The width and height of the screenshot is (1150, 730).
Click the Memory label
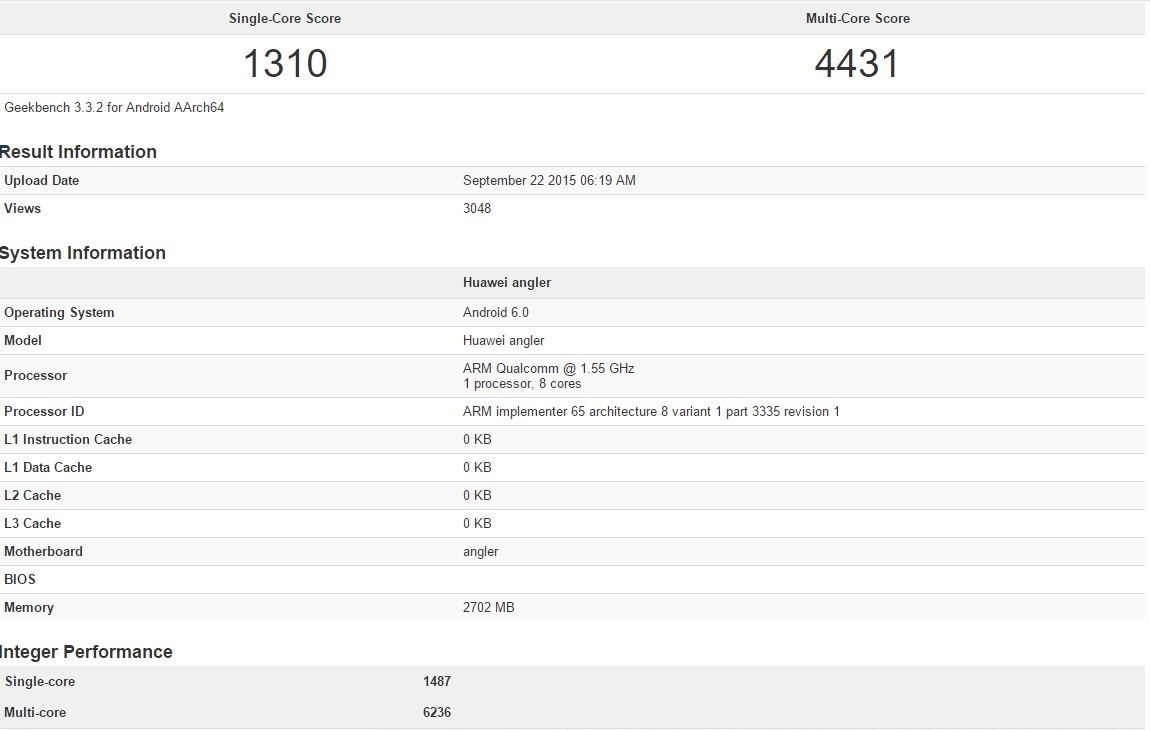pyautogui.click(x=29, y=607)
